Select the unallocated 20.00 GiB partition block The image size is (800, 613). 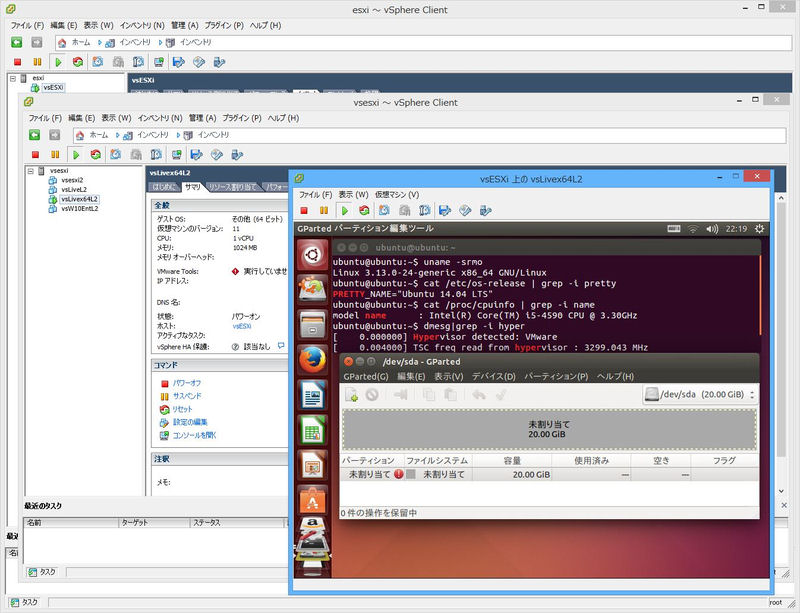tap(548, 429)
